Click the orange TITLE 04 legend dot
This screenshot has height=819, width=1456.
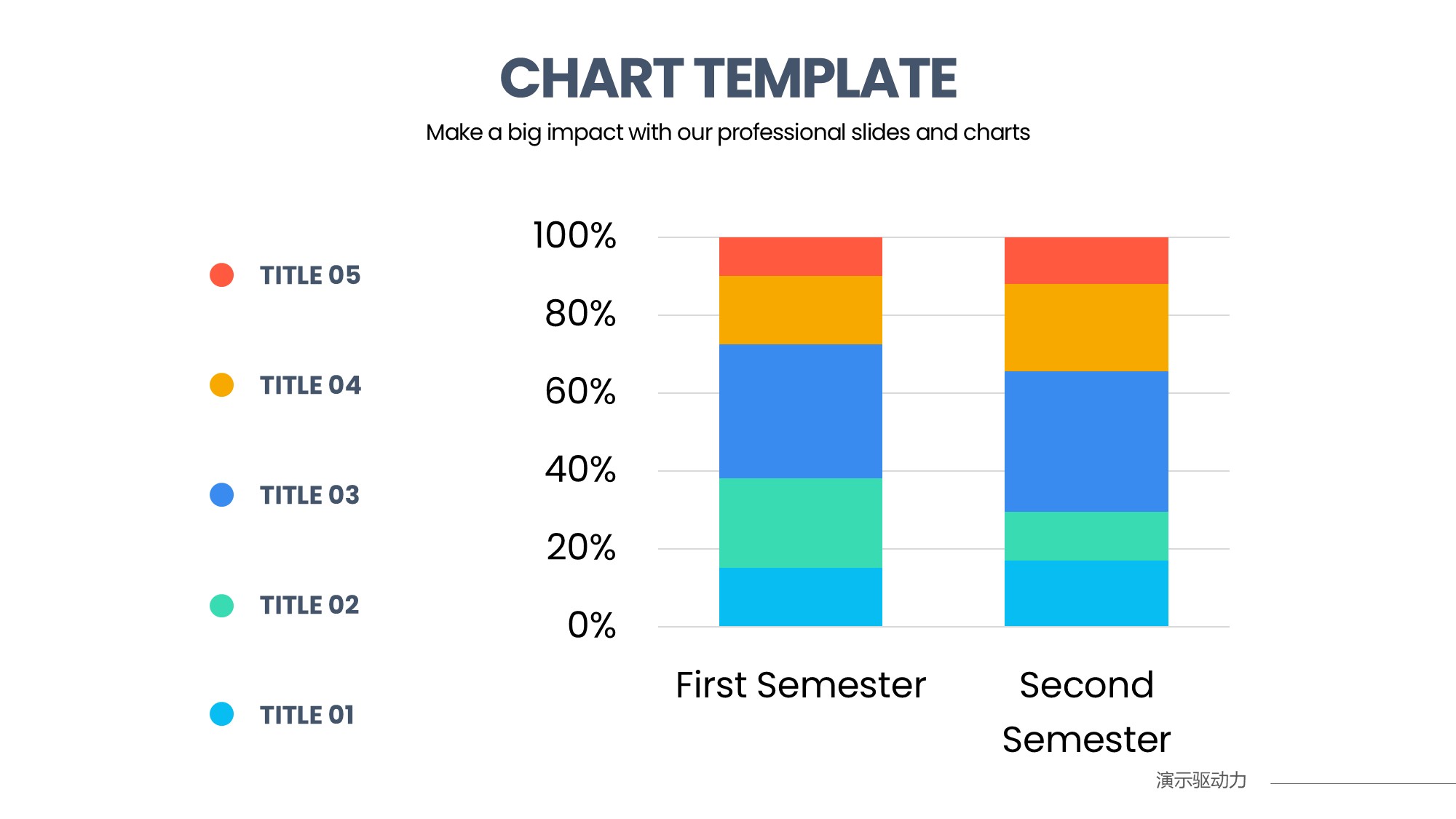point(221,385)
